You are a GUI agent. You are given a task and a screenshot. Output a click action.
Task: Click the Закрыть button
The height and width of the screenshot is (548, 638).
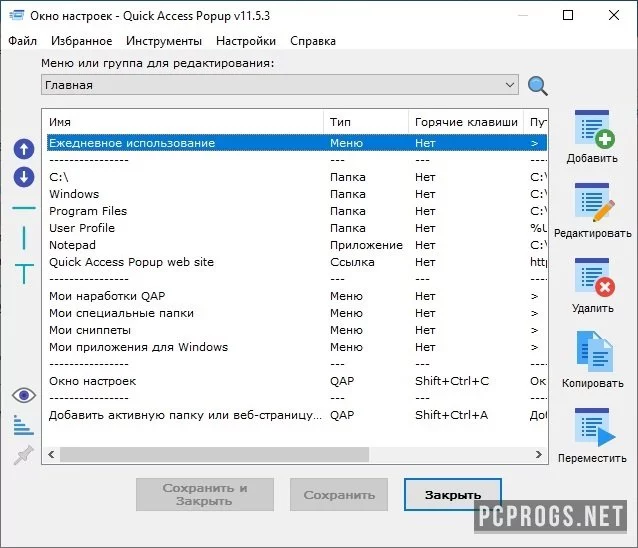pos(453,495)
